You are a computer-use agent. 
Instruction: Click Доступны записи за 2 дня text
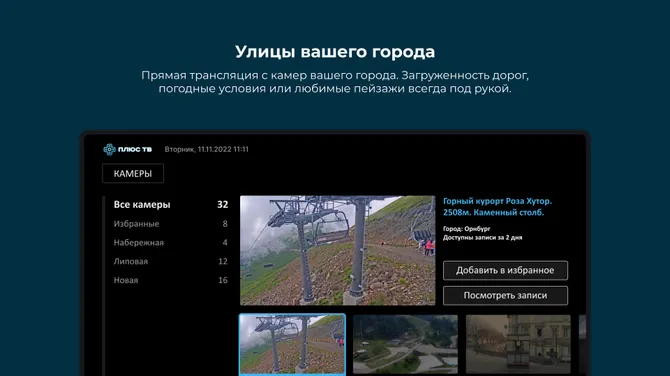[x=482, y=237]
